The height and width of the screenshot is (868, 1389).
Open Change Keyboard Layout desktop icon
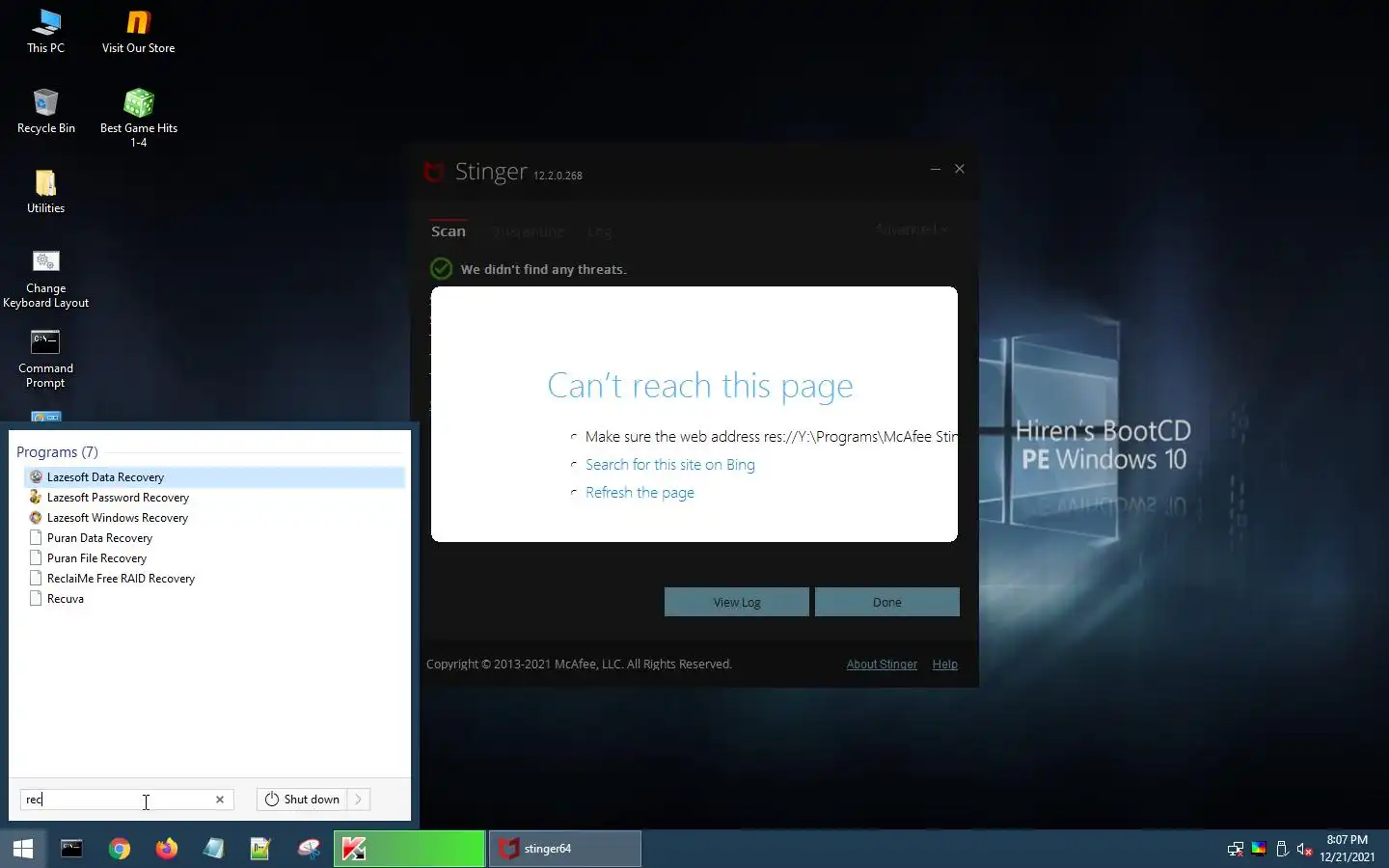45,279
